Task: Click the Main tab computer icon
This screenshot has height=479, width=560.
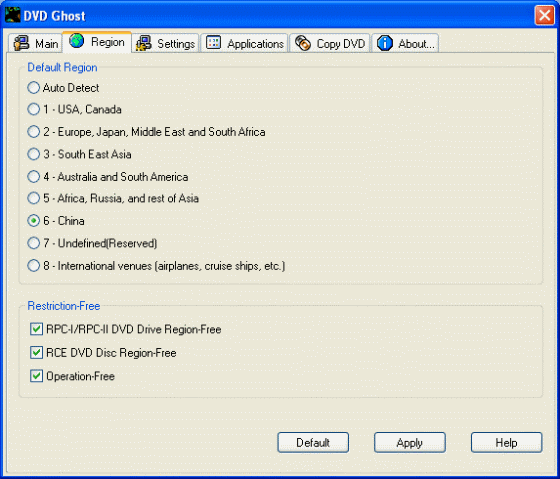Action: point(21,43)
